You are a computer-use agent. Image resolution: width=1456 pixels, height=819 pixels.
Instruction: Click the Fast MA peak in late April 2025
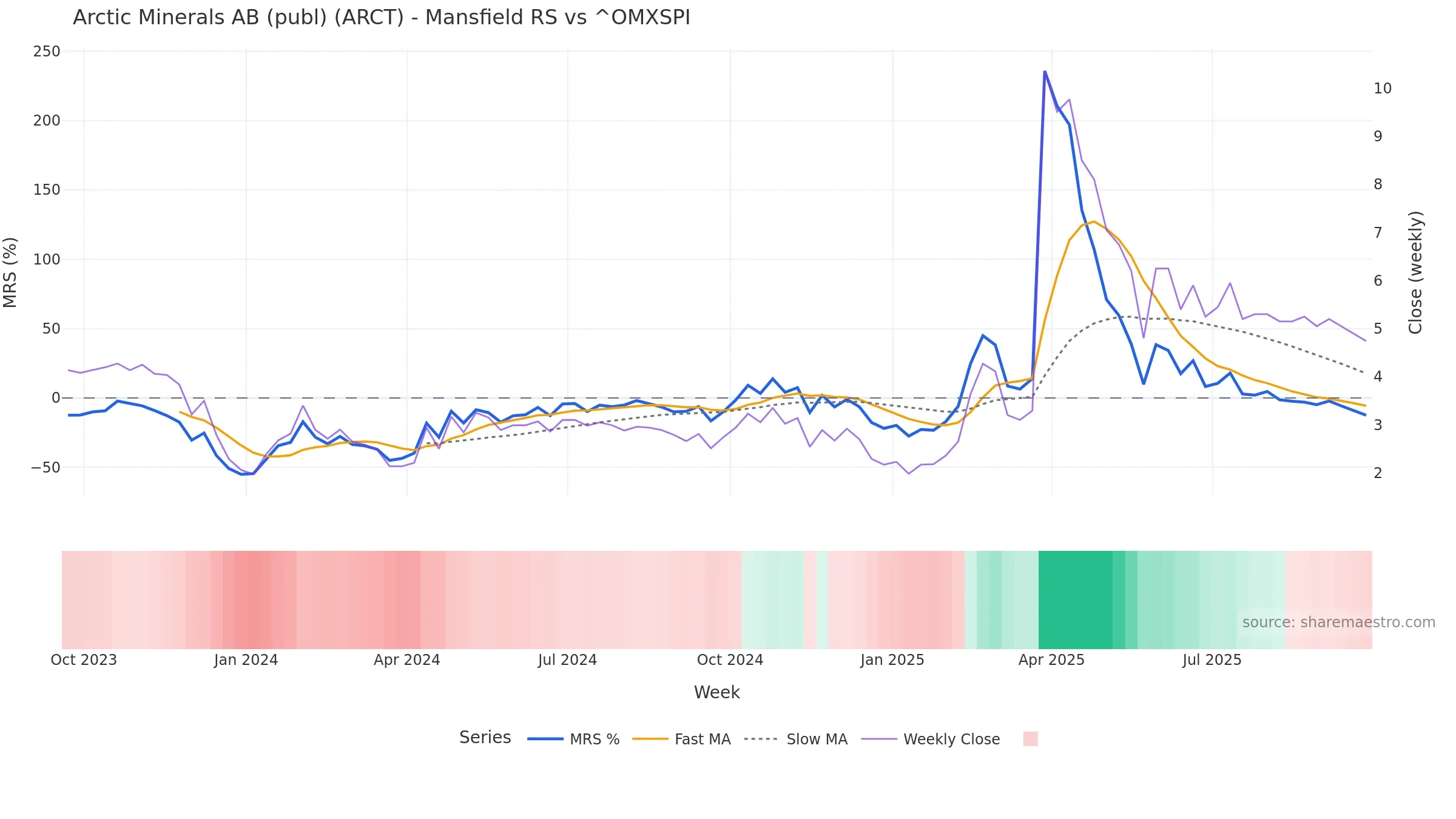point(1094,221)
